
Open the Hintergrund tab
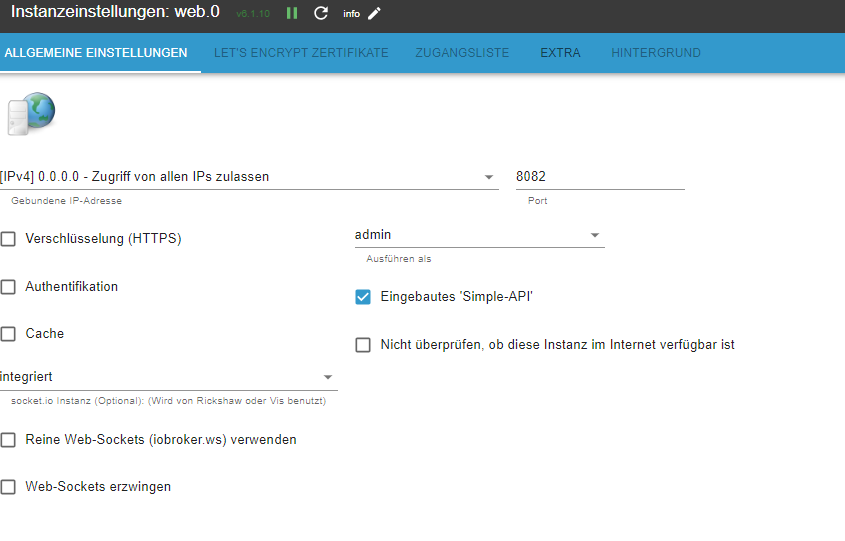pyautogui.click(x=656, y=53)
